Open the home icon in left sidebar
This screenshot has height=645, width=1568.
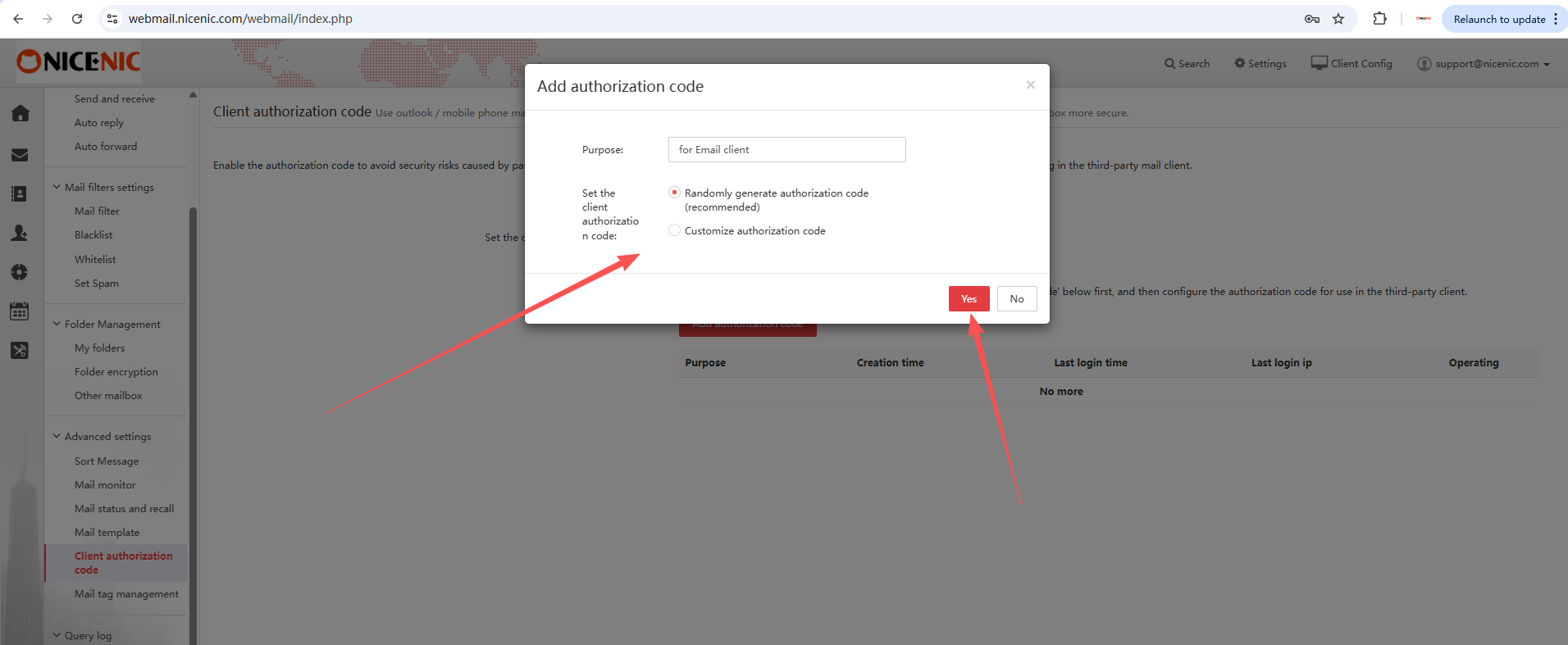(21, 113)
